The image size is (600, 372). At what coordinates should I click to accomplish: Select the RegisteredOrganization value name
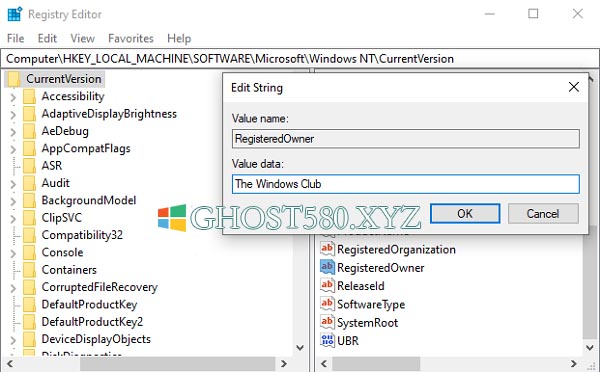(x=396, y=250)
